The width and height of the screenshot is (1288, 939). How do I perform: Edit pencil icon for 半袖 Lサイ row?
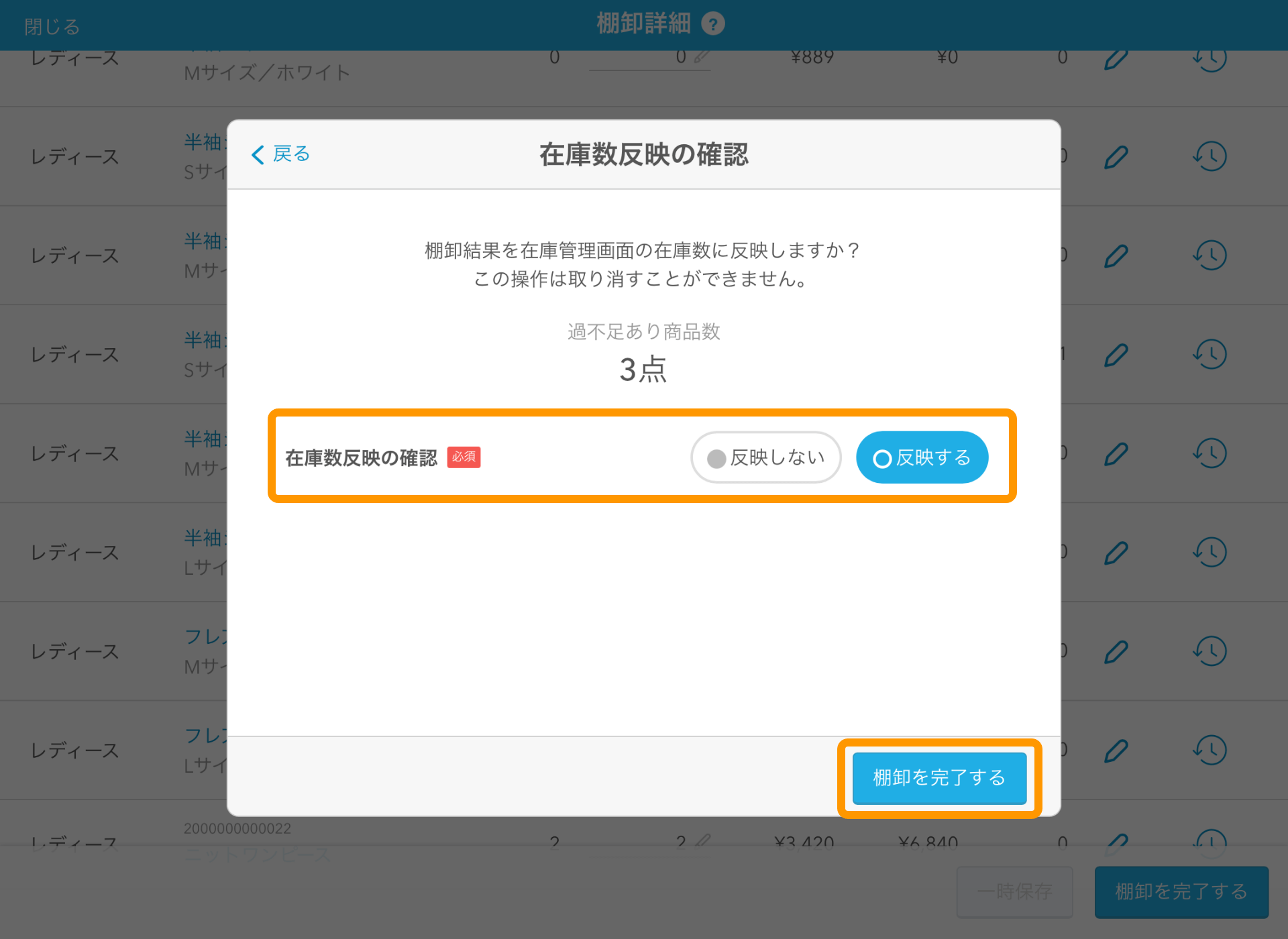click(x=1116, y=553)
